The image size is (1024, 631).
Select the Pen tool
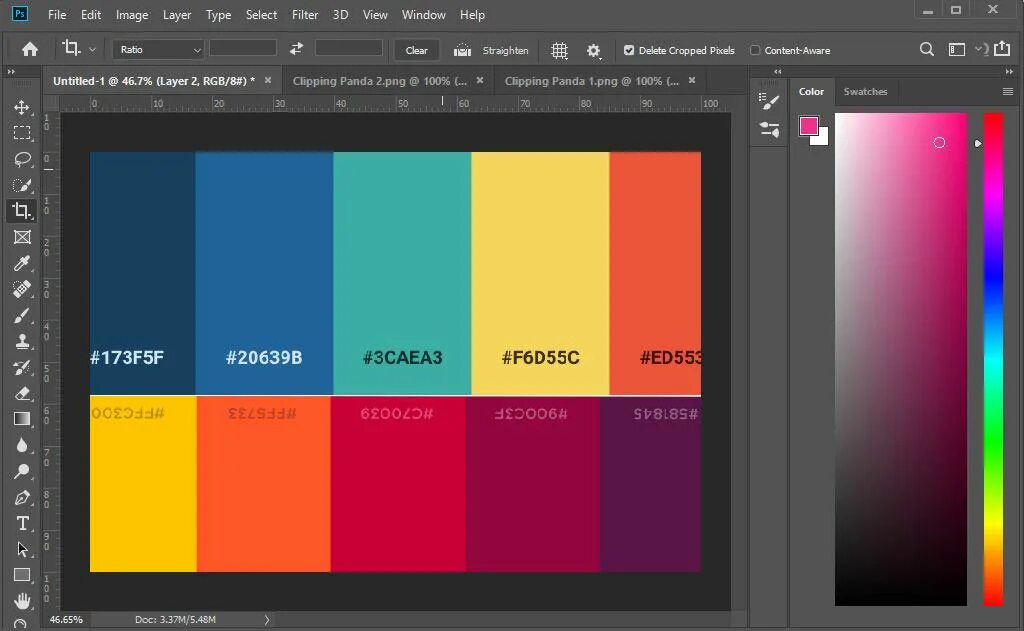[x=22, y=498]
